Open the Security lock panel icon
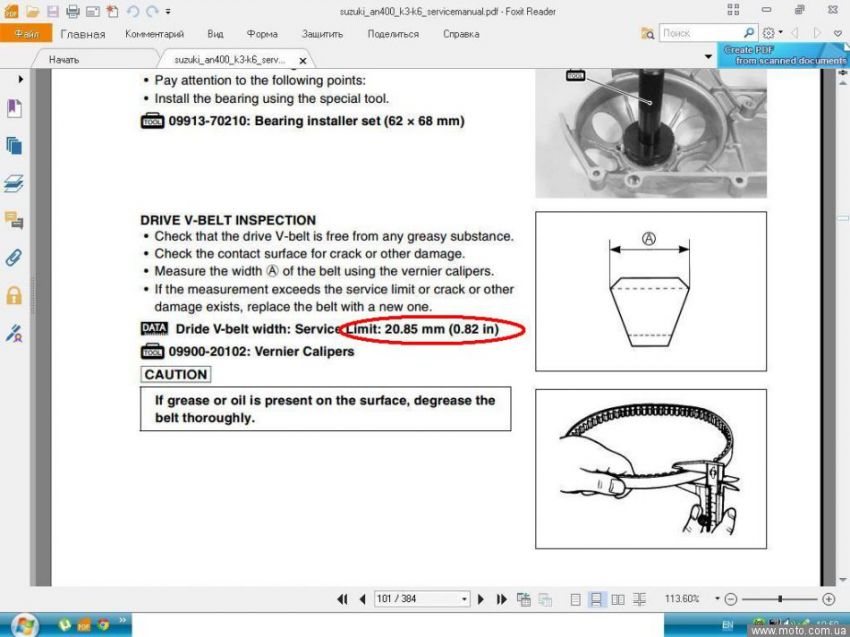Image resolution: width=850 pixels, height=637 pixels. [x=14, y=295]
